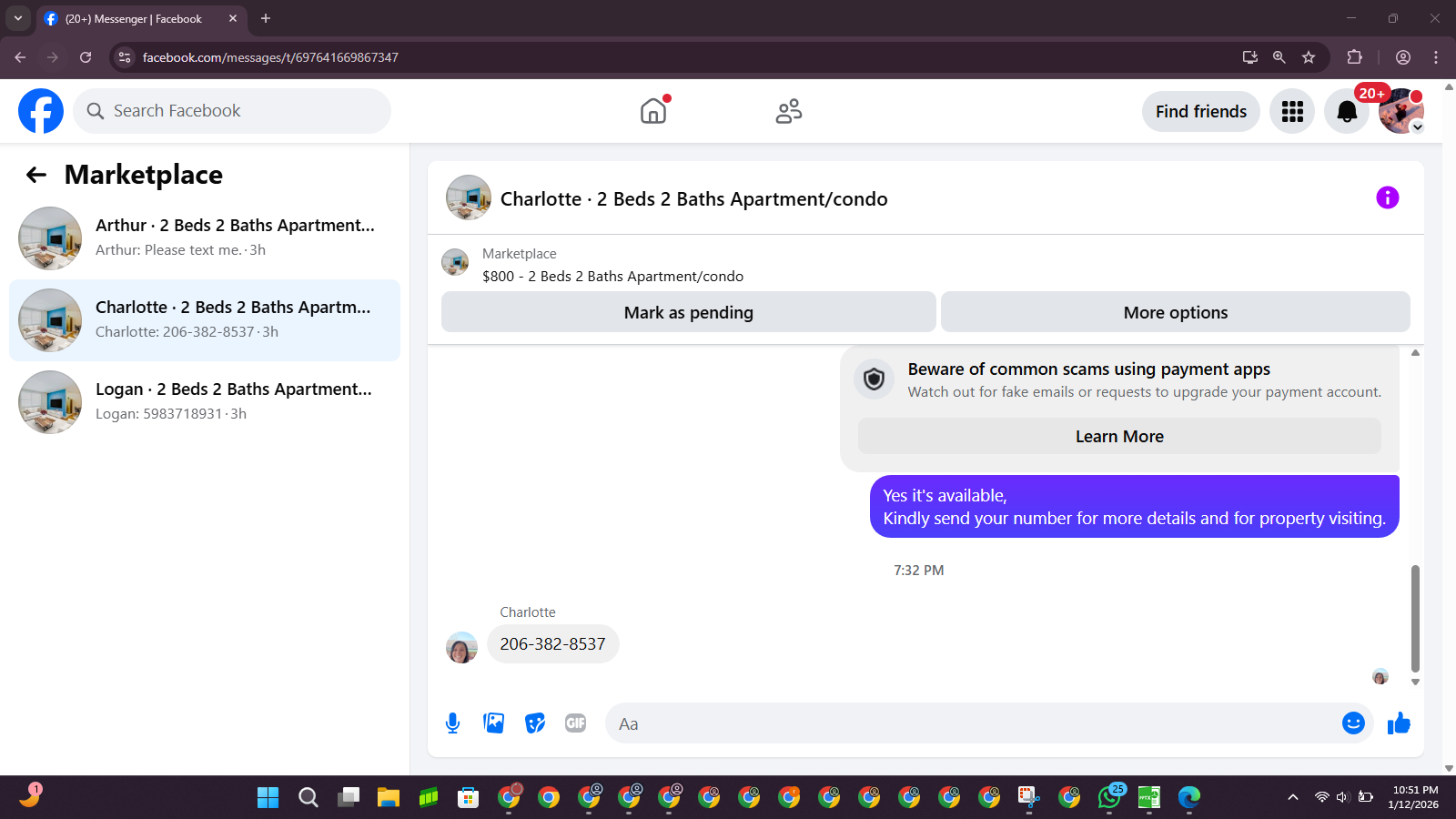
Task: Choose a sticker icon
Action: pyautogui.click(x=535, y=723)
